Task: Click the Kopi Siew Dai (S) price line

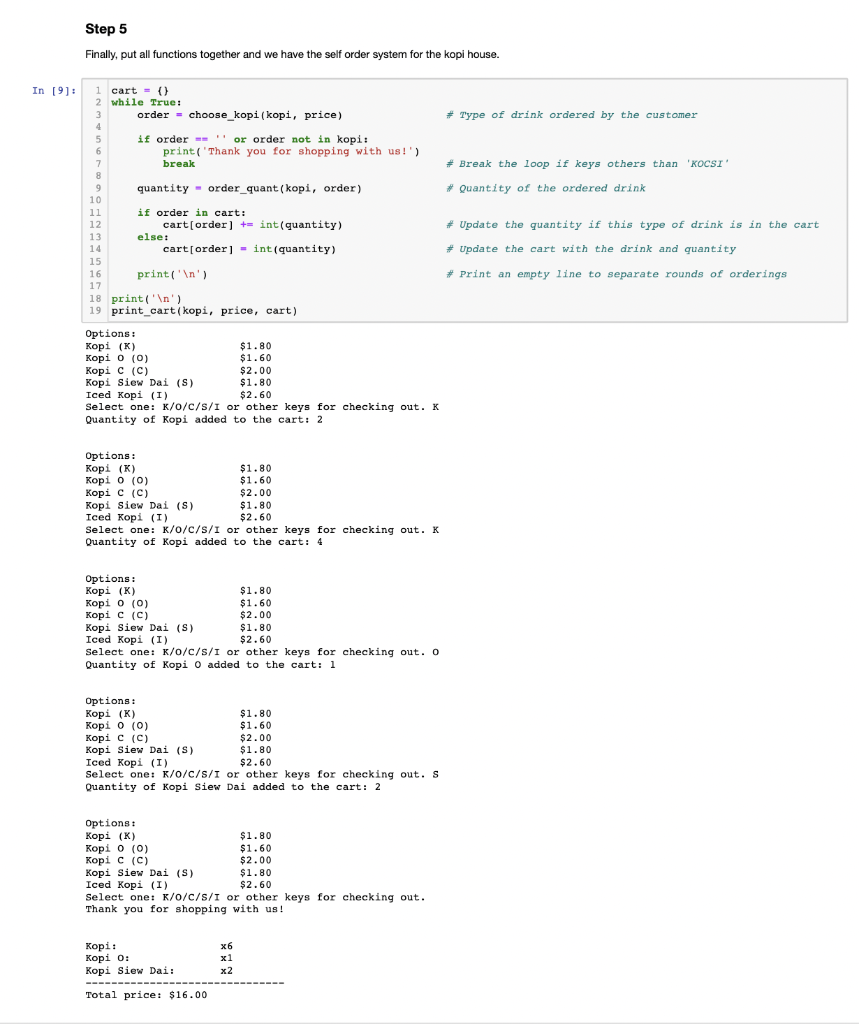Action: point(175,382)
